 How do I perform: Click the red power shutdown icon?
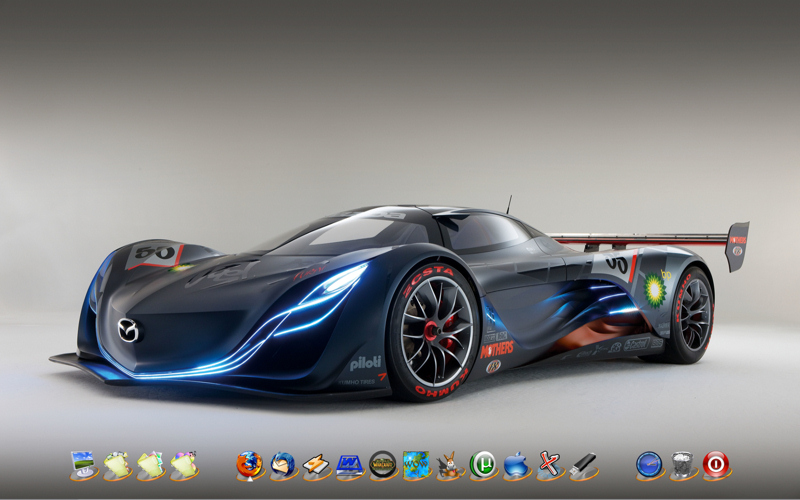[716, 464]
